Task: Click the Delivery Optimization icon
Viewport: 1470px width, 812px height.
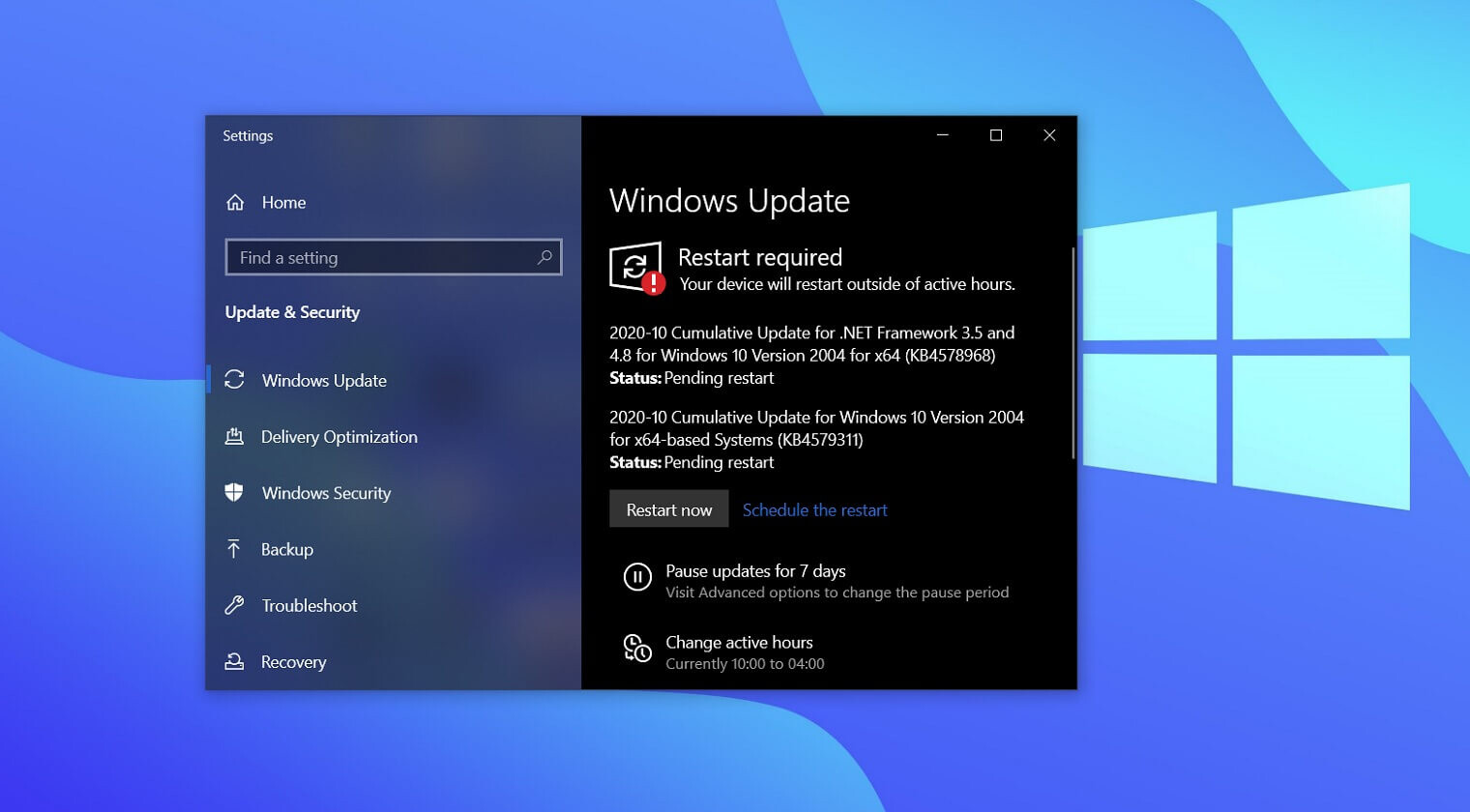Action: (234, 437)
